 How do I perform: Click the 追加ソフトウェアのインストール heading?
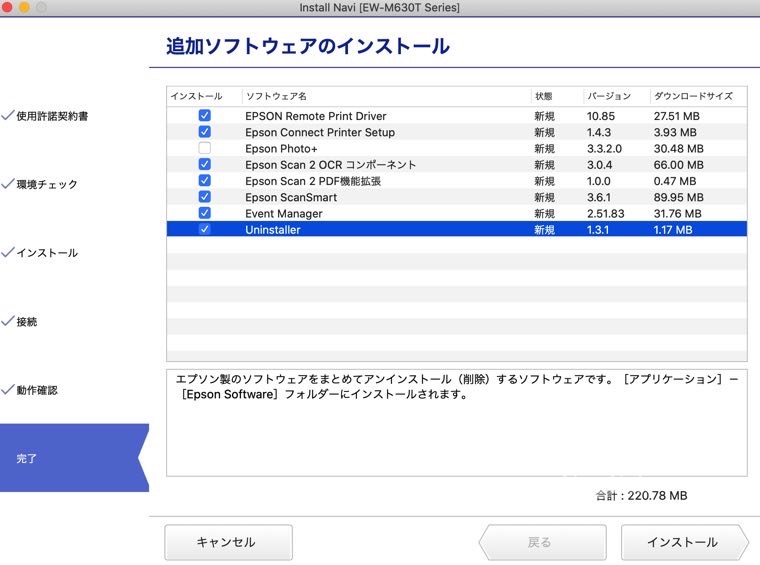[308, 47]
